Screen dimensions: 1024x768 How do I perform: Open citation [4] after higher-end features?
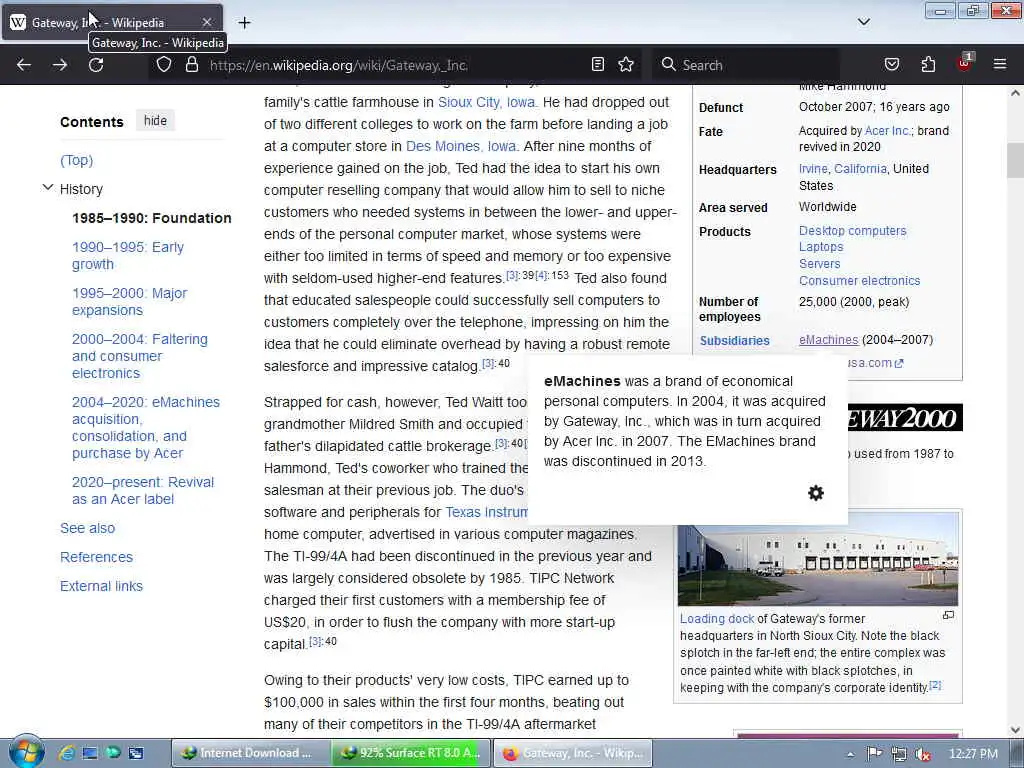(541, 276)
